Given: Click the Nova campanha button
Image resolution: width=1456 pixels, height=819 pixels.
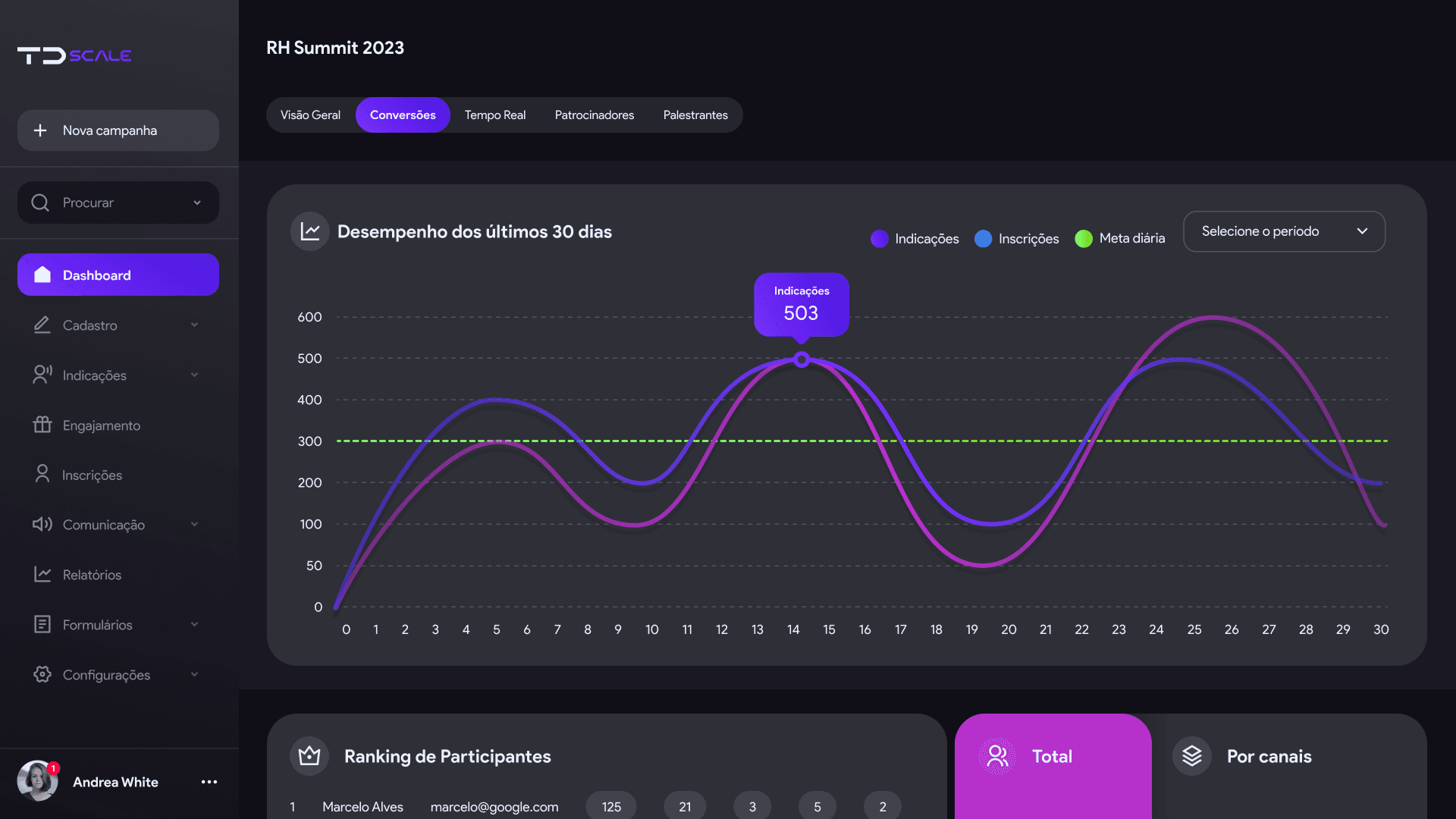Looking at the screenshot, I should tap(118, 130).
